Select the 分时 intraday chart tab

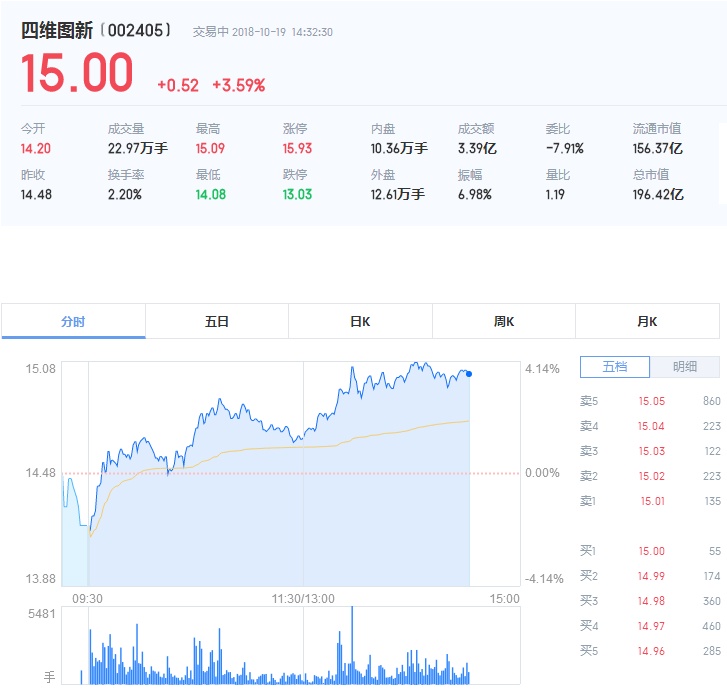pyautogui.click(x=73, y=322)
